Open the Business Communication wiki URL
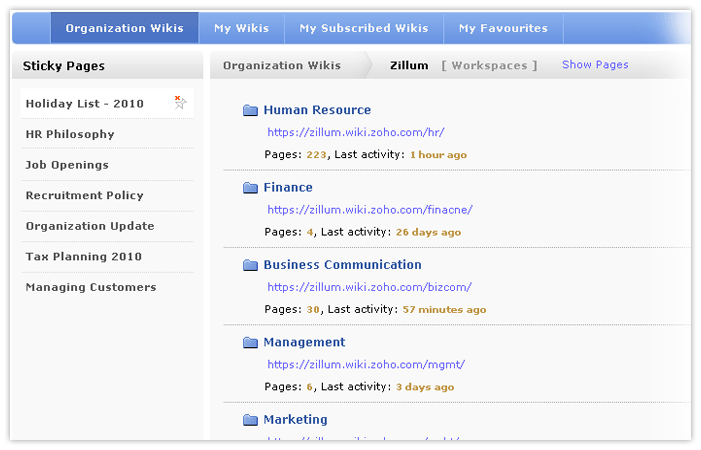701x450 pixels. [x=369, y=287]
